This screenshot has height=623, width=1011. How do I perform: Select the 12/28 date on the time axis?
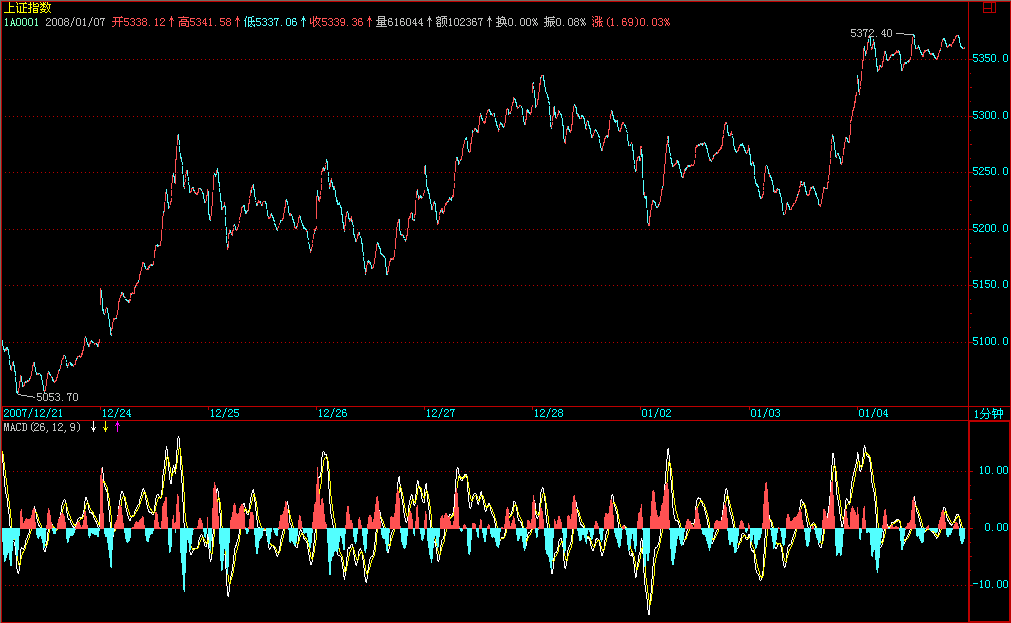click(548, 413)
